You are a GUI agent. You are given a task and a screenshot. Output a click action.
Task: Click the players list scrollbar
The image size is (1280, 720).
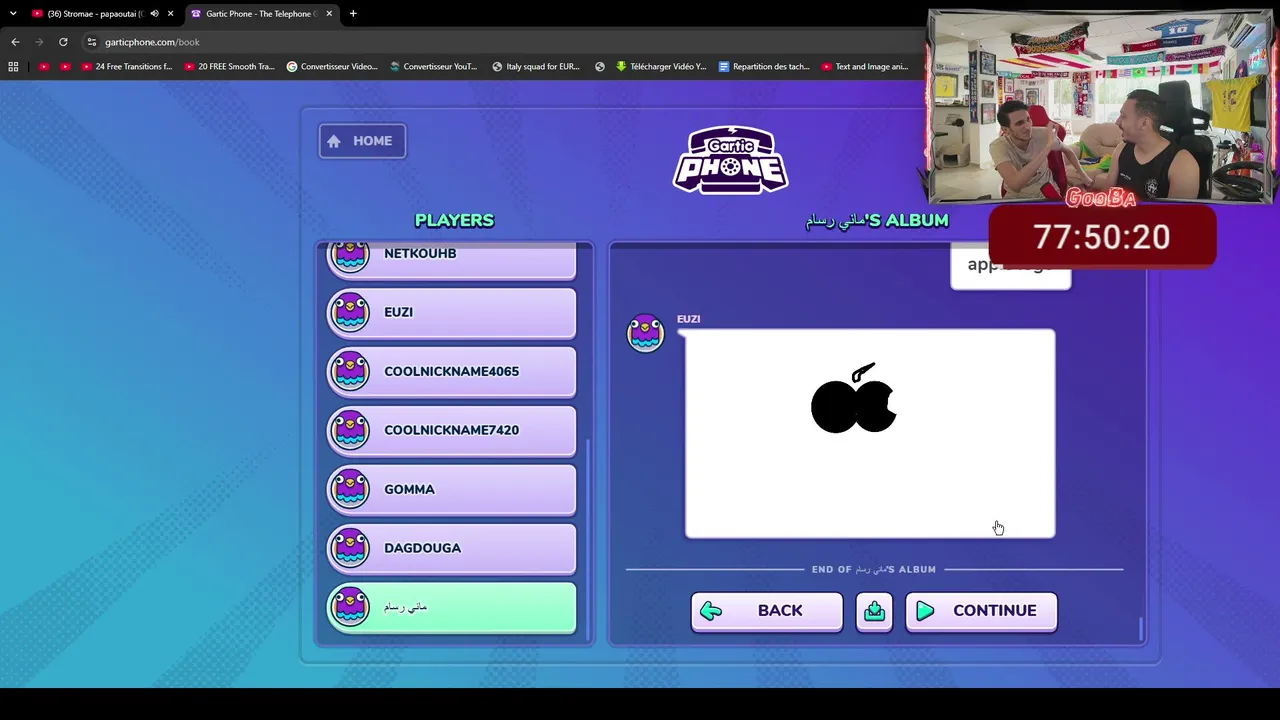(x=588, y=542)
